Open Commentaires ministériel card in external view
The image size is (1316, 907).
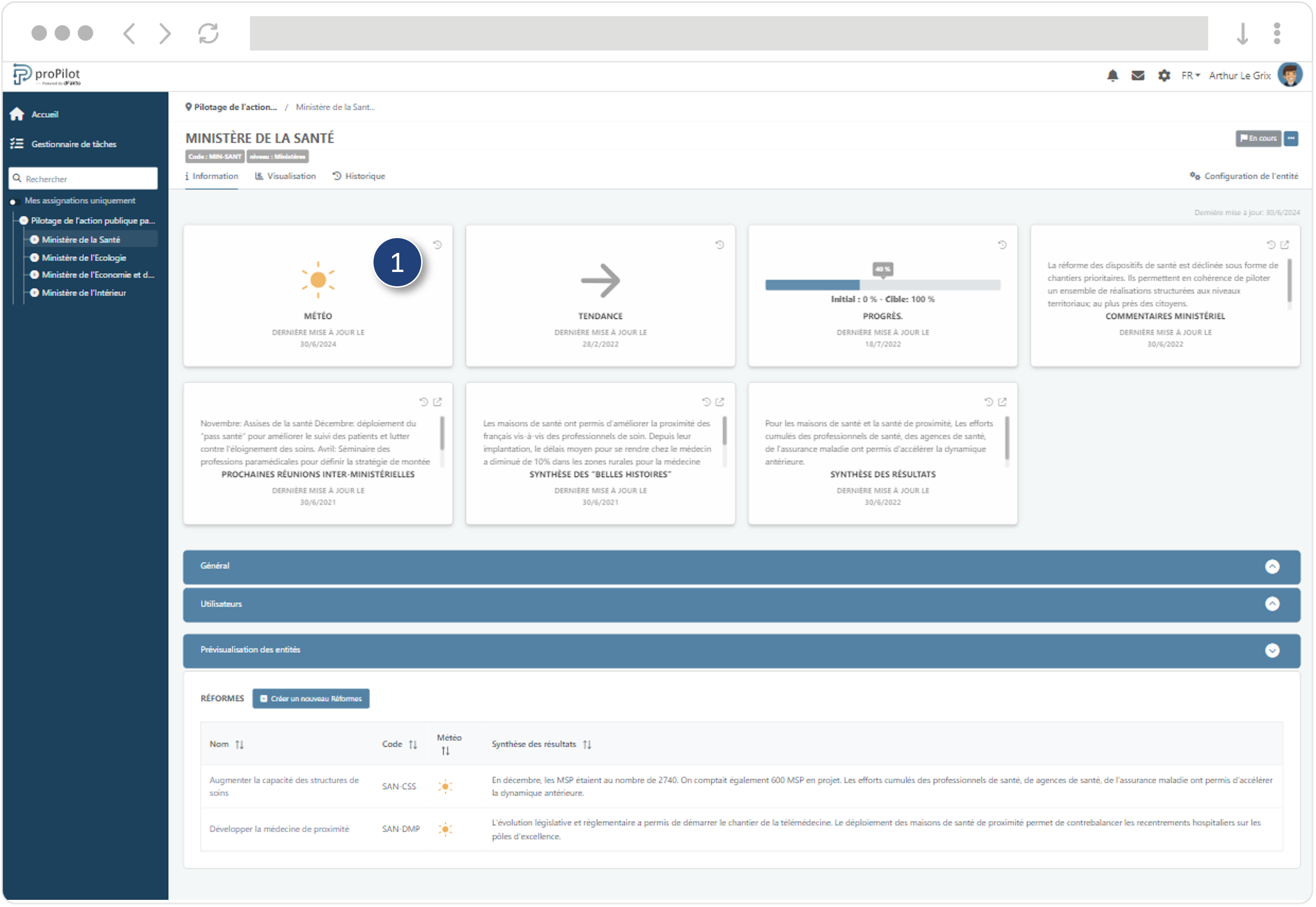click(x=1285, y=245)
